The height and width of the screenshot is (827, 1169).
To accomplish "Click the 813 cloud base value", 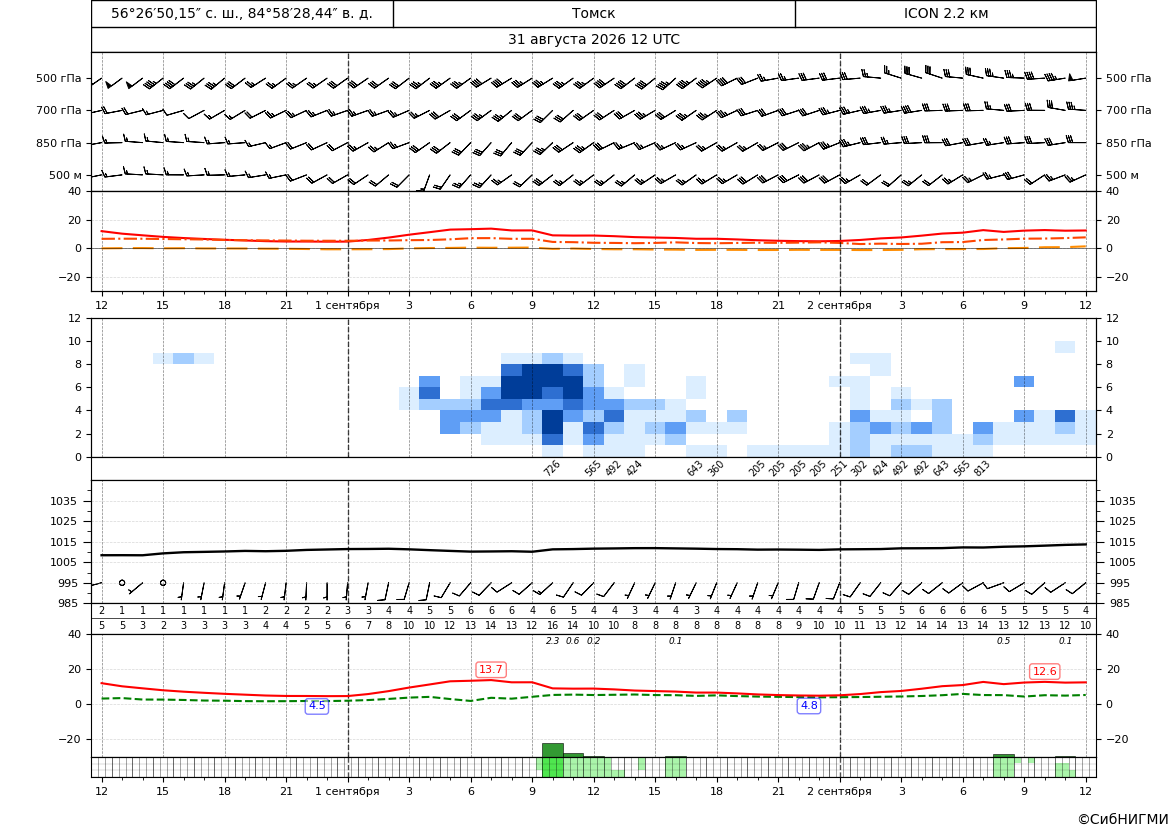I will [x=981, y=468].
